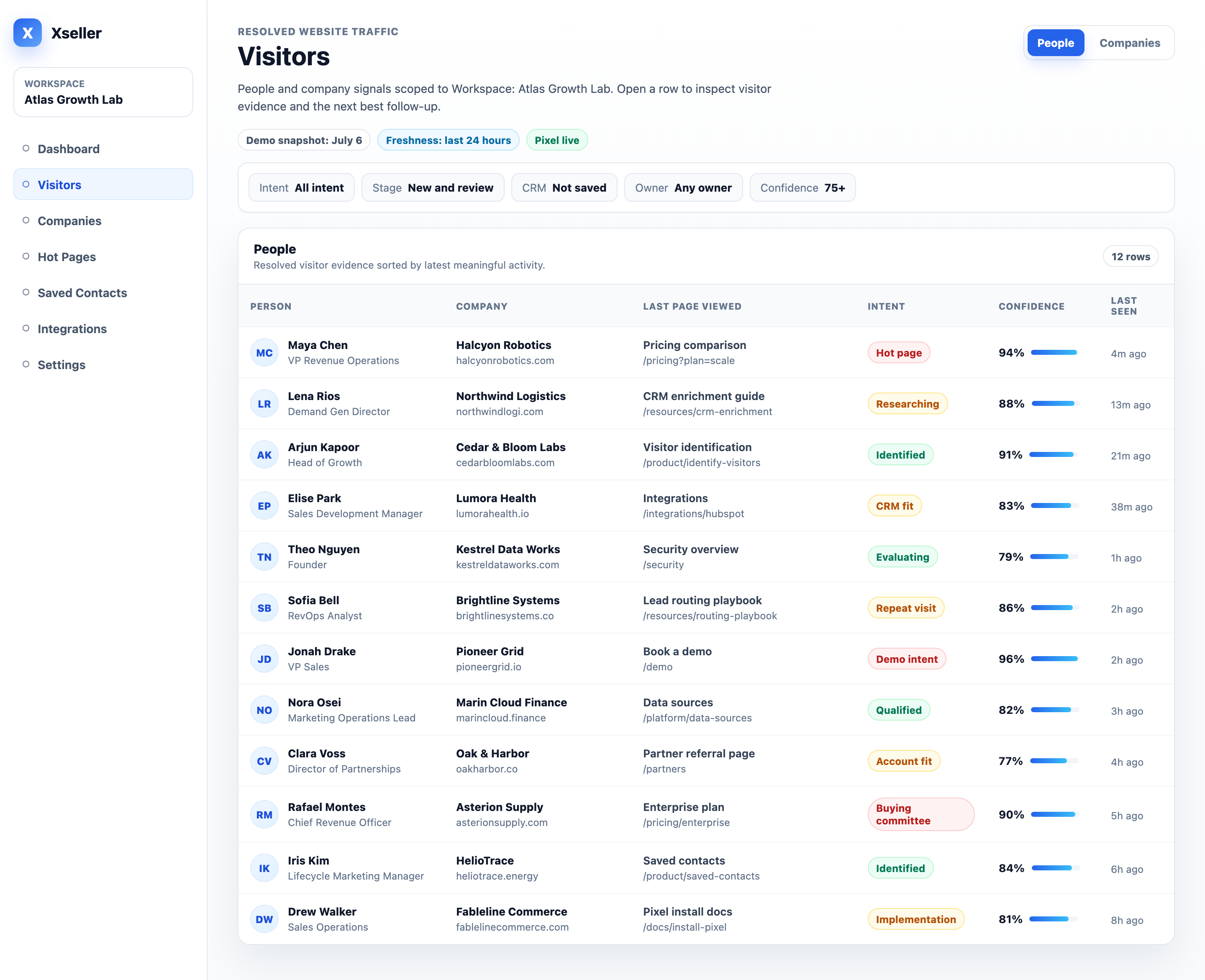The width and height of the screenshot is (1205, 980).
Task: Open the CRM Not saved filter
Action: (x=564, y=187)
